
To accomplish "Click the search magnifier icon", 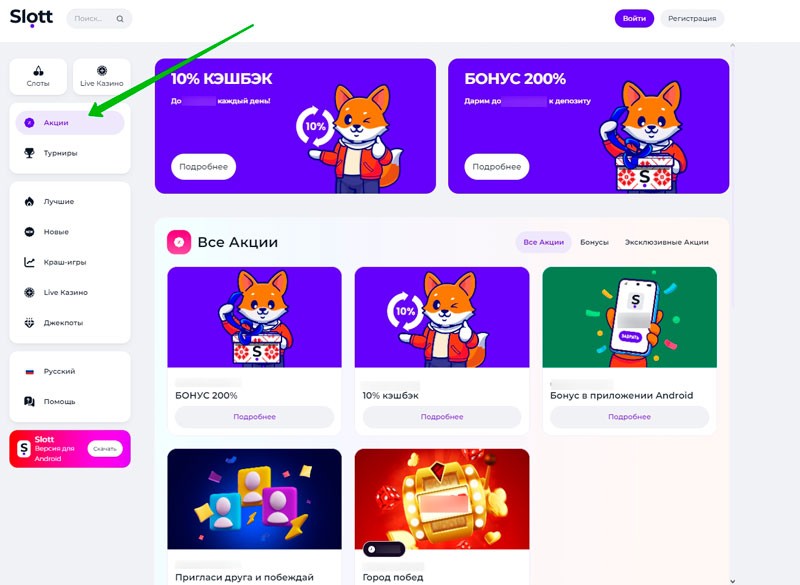I will pyautogui.click(x=120, y=19).
